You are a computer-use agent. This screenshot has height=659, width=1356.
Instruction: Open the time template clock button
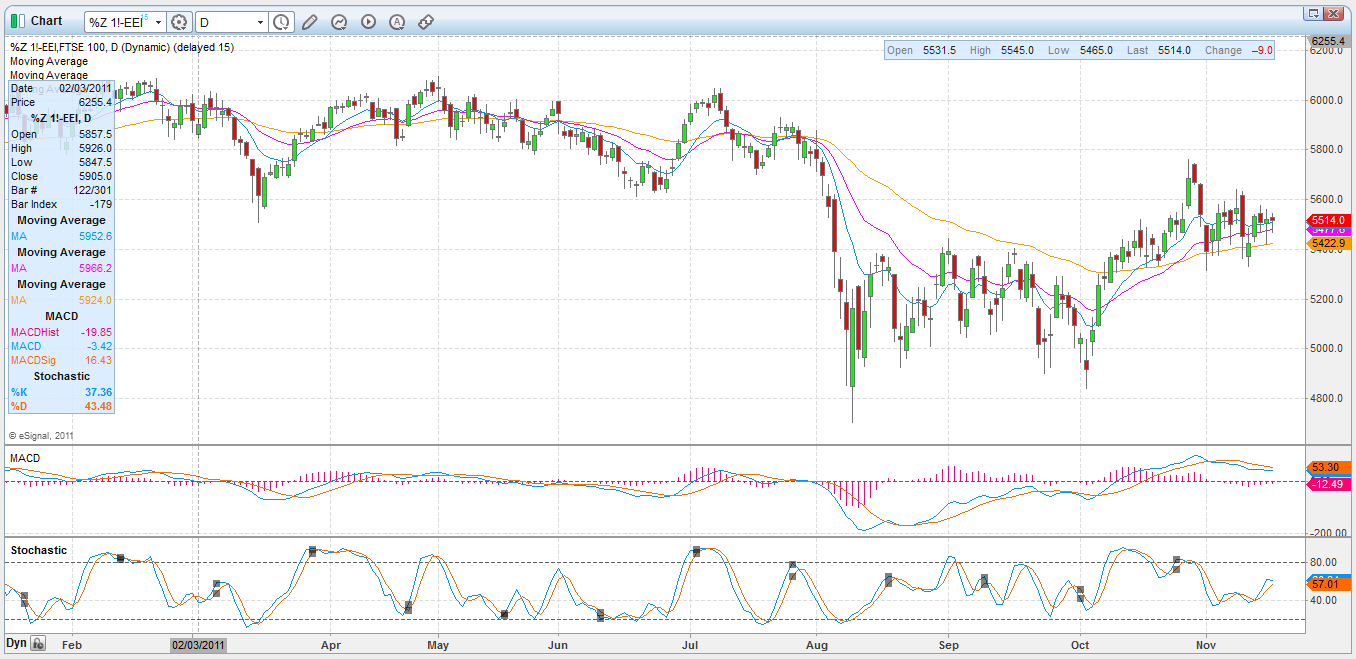tap(282, 22)
